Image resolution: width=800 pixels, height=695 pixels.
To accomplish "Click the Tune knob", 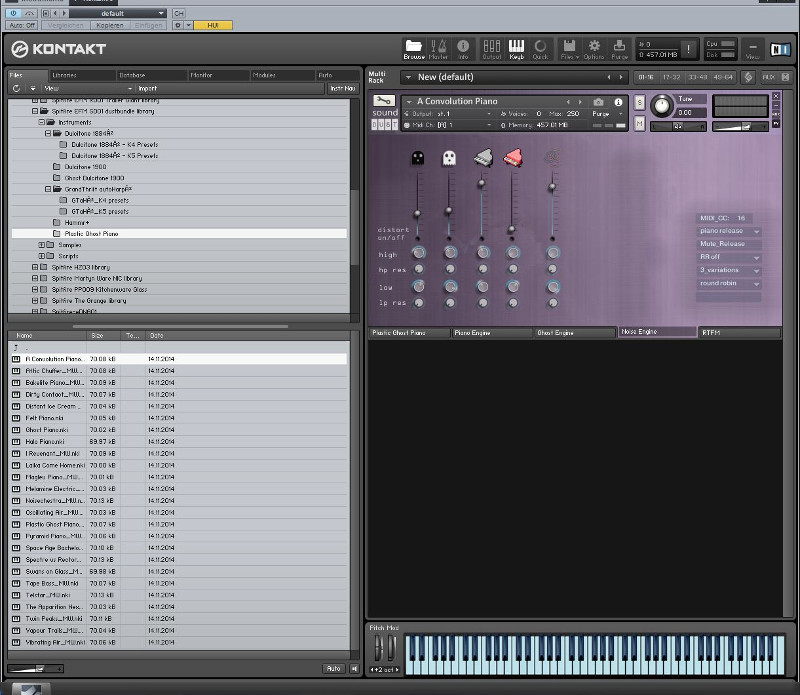I will pos(662,105).
